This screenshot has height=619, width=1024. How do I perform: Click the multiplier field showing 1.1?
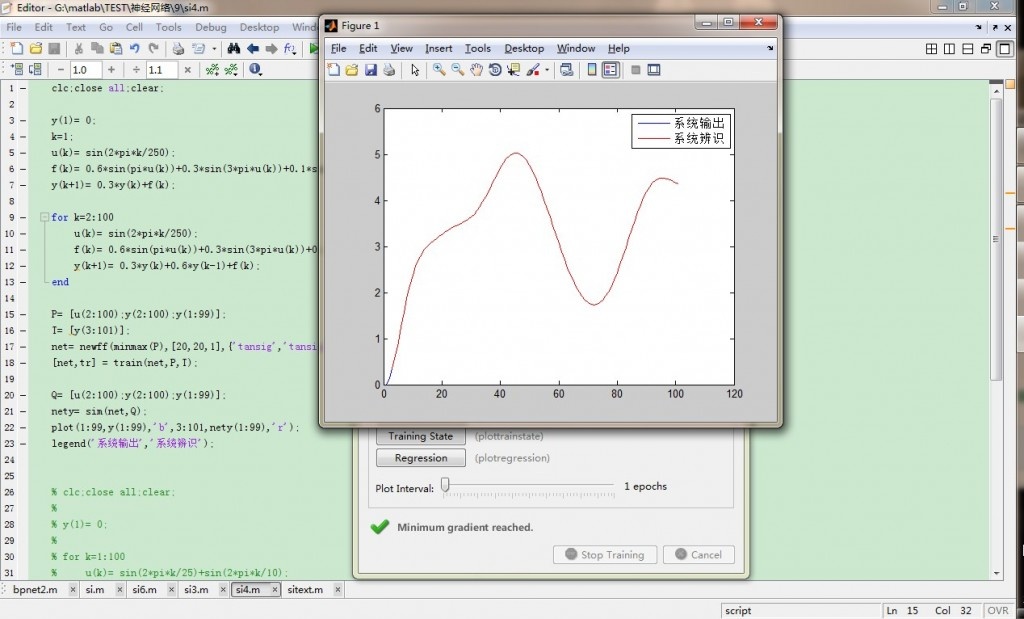click(162, 69)
